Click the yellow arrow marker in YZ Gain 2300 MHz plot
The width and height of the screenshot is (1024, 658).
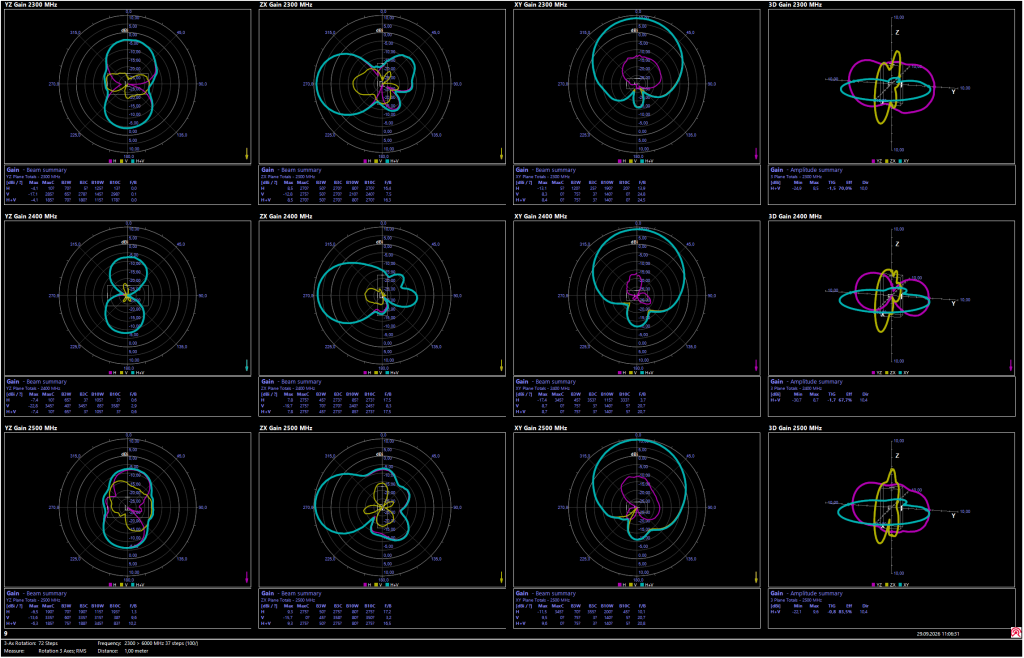click(x=246, y=153)
